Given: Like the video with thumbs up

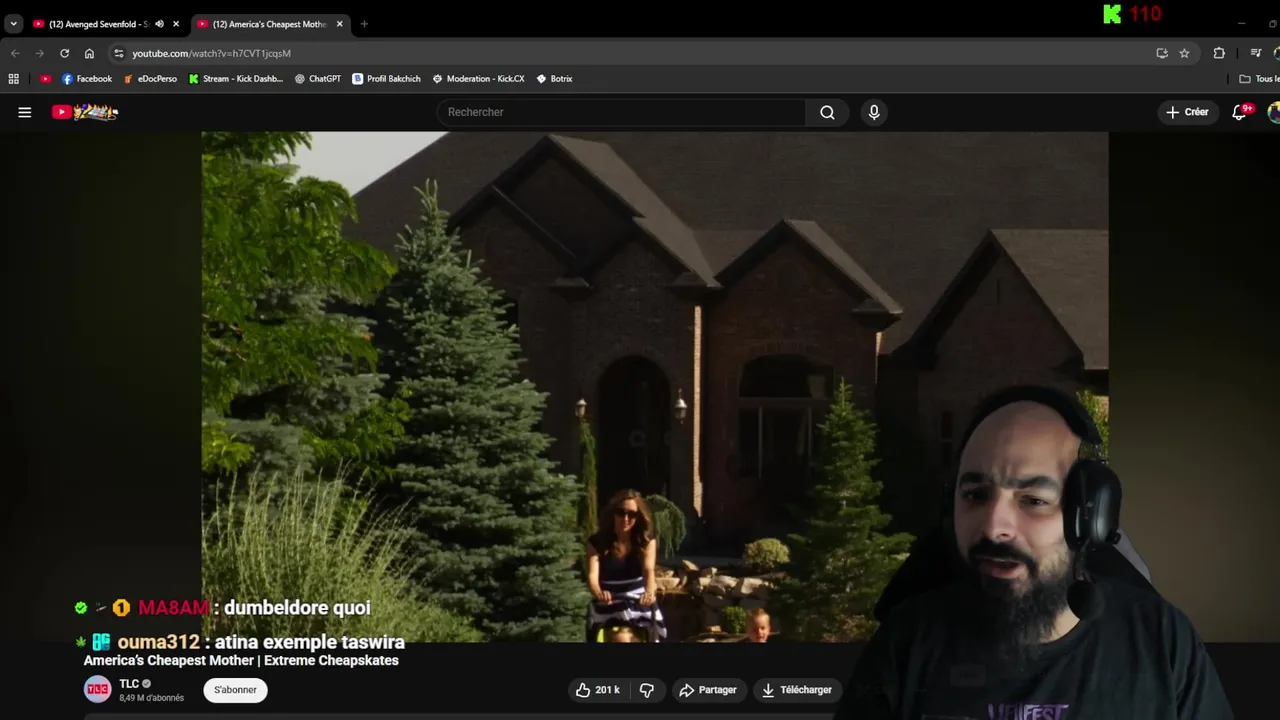Looking at the screenshot, I should pos(597,690).
